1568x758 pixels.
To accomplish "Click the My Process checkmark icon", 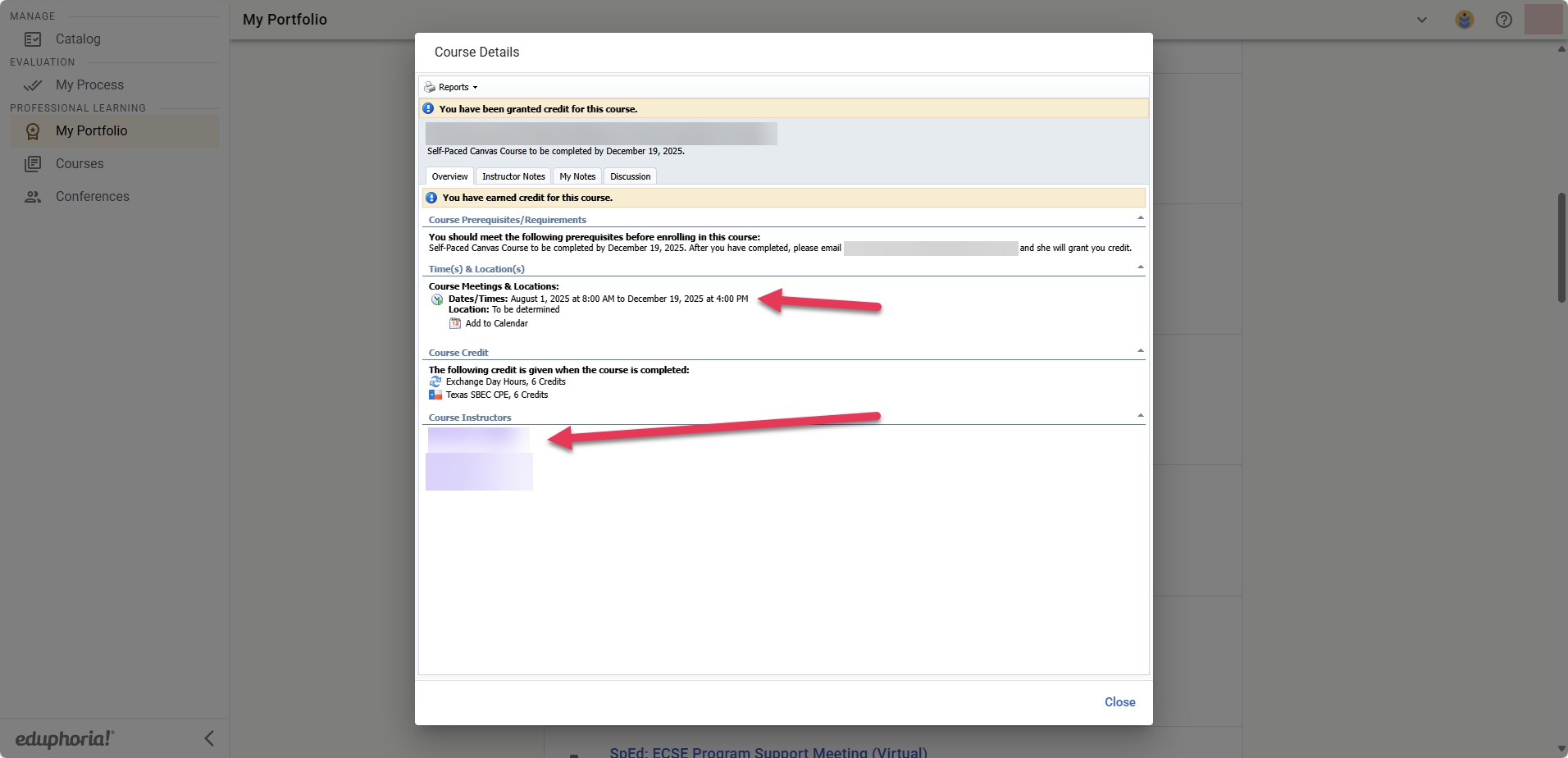I will [x=33, y=85].
